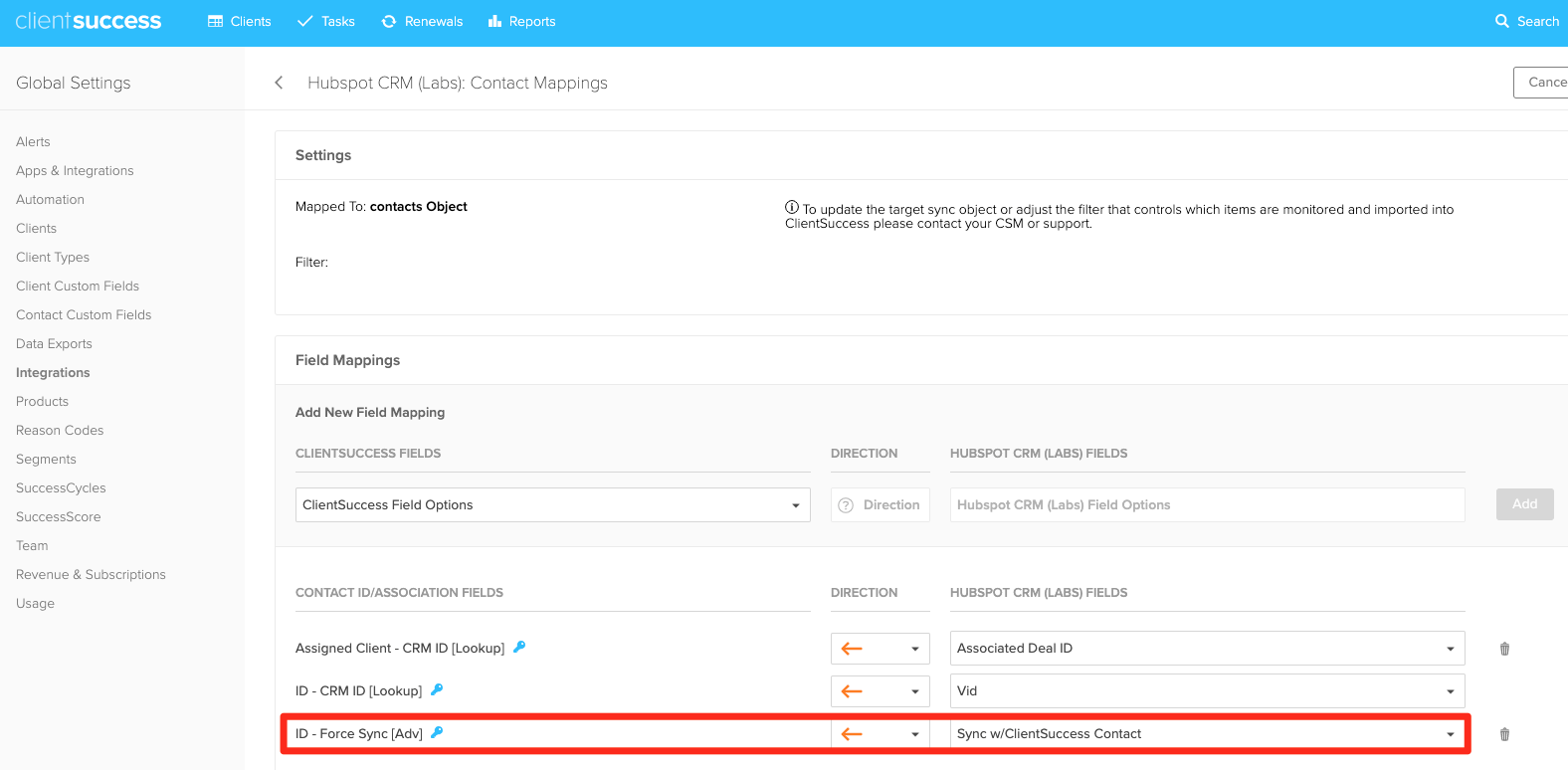
Task: Select SuccessScore in sidebar
Action: [58, 516]
